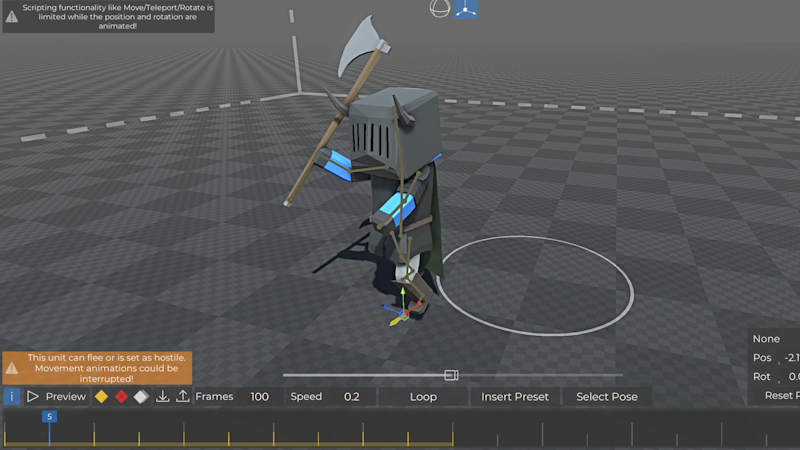Click the Preview play button
Screen dimensions: 800x450
pos(56,397)
